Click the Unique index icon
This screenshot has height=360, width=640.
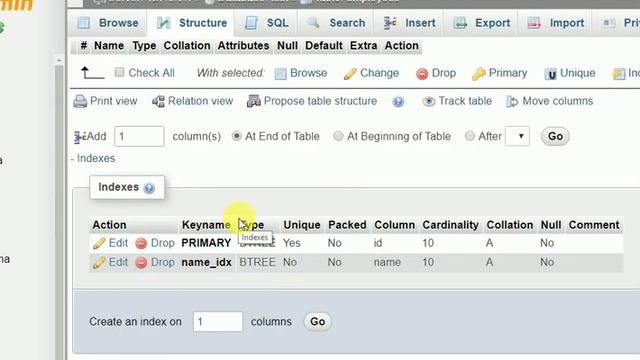click(551, 74)
